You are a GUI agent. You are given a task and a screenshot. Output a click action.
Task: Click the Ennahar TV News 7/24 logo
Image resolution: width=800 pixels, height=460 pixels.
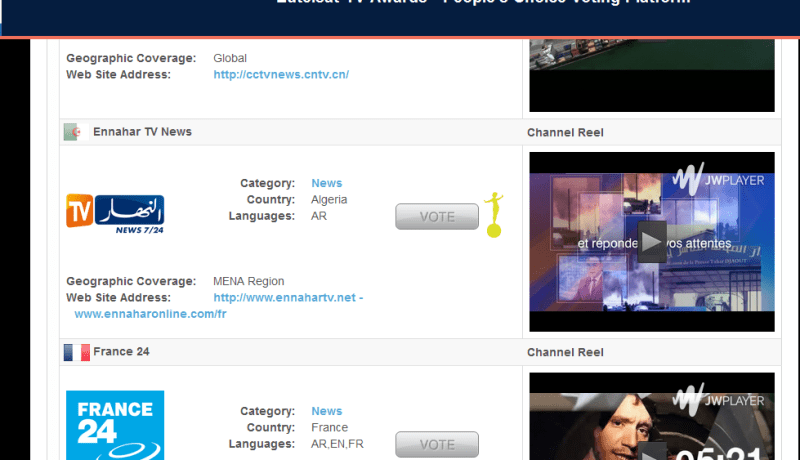[115, 214]
